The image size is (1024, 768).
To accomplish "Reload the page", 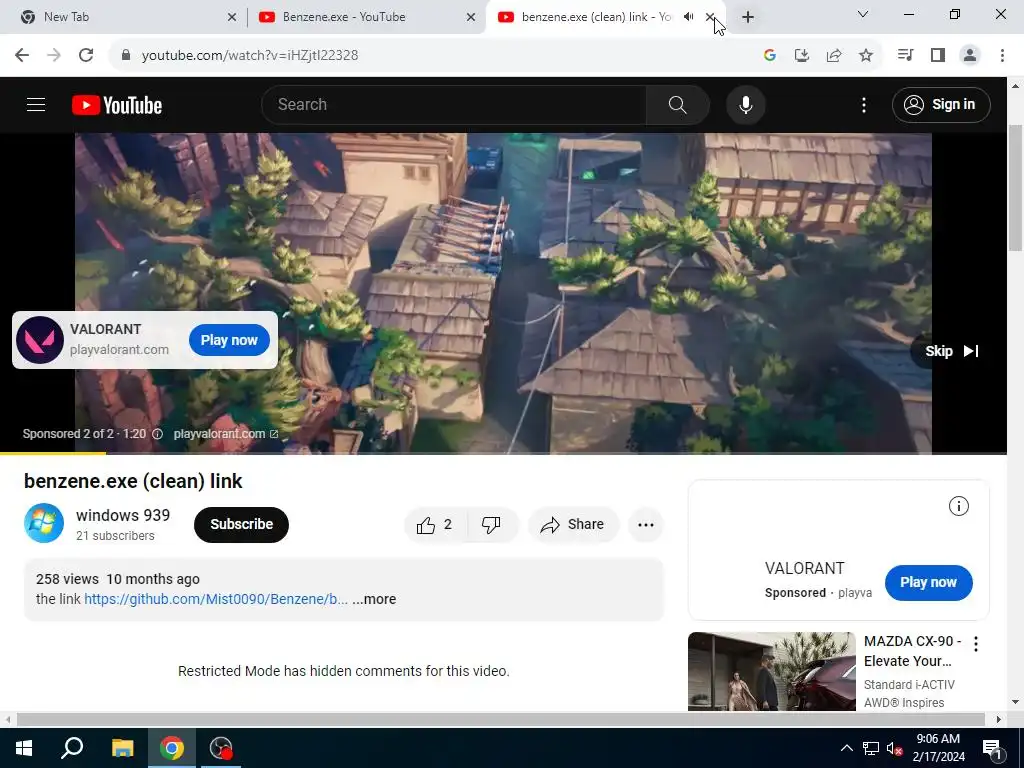I will [86, 56].
